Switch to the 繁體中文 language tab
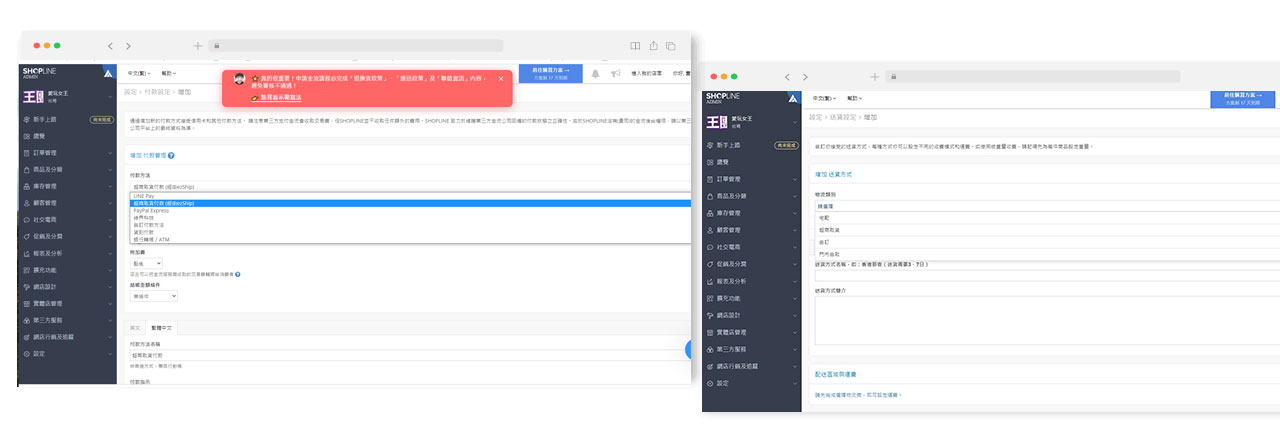This screenshot has height=440, width=1280. pyautogui.click(x=161, y=327)
